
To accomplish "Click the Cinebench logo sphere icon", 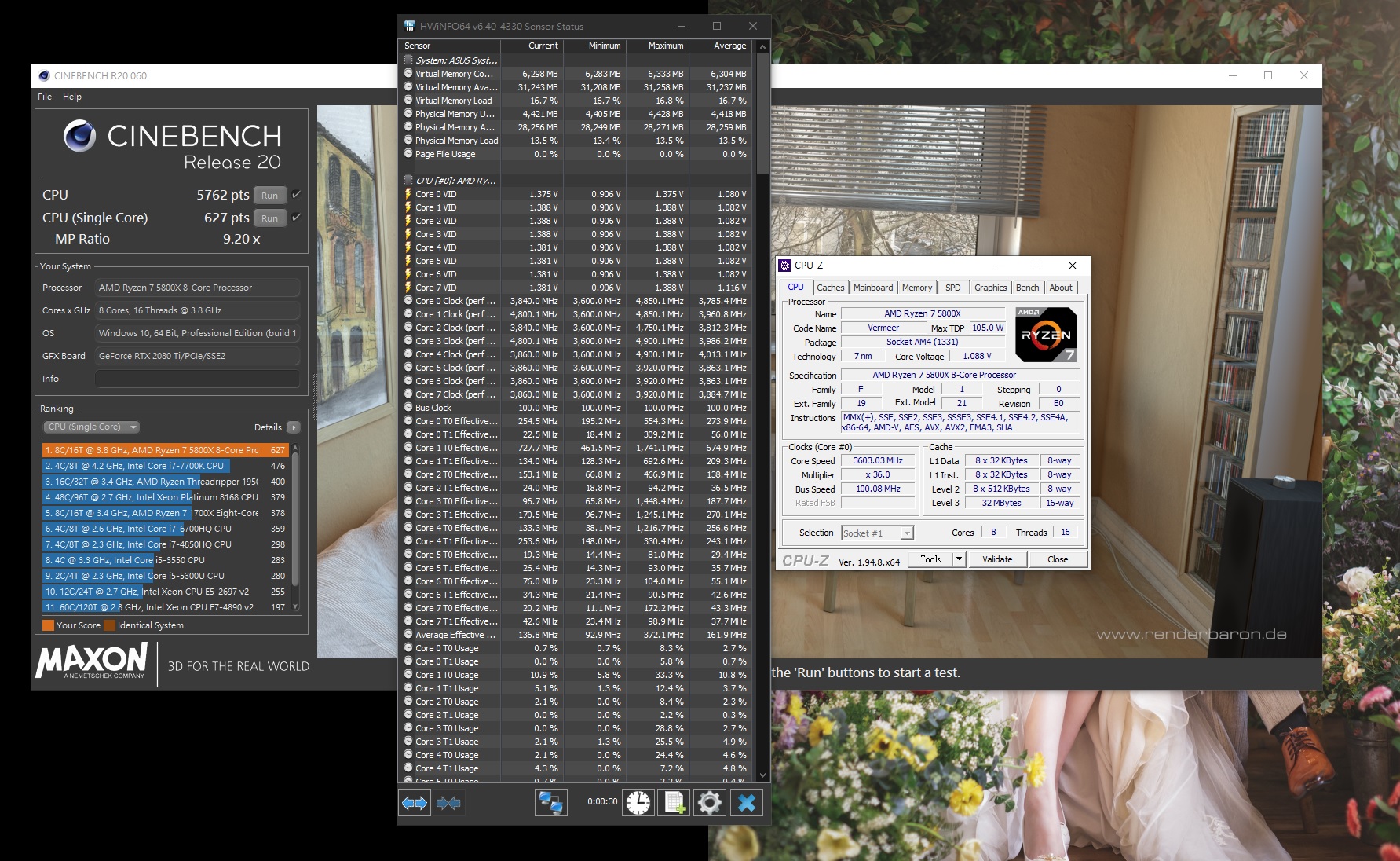I will [x=79, y=136].
